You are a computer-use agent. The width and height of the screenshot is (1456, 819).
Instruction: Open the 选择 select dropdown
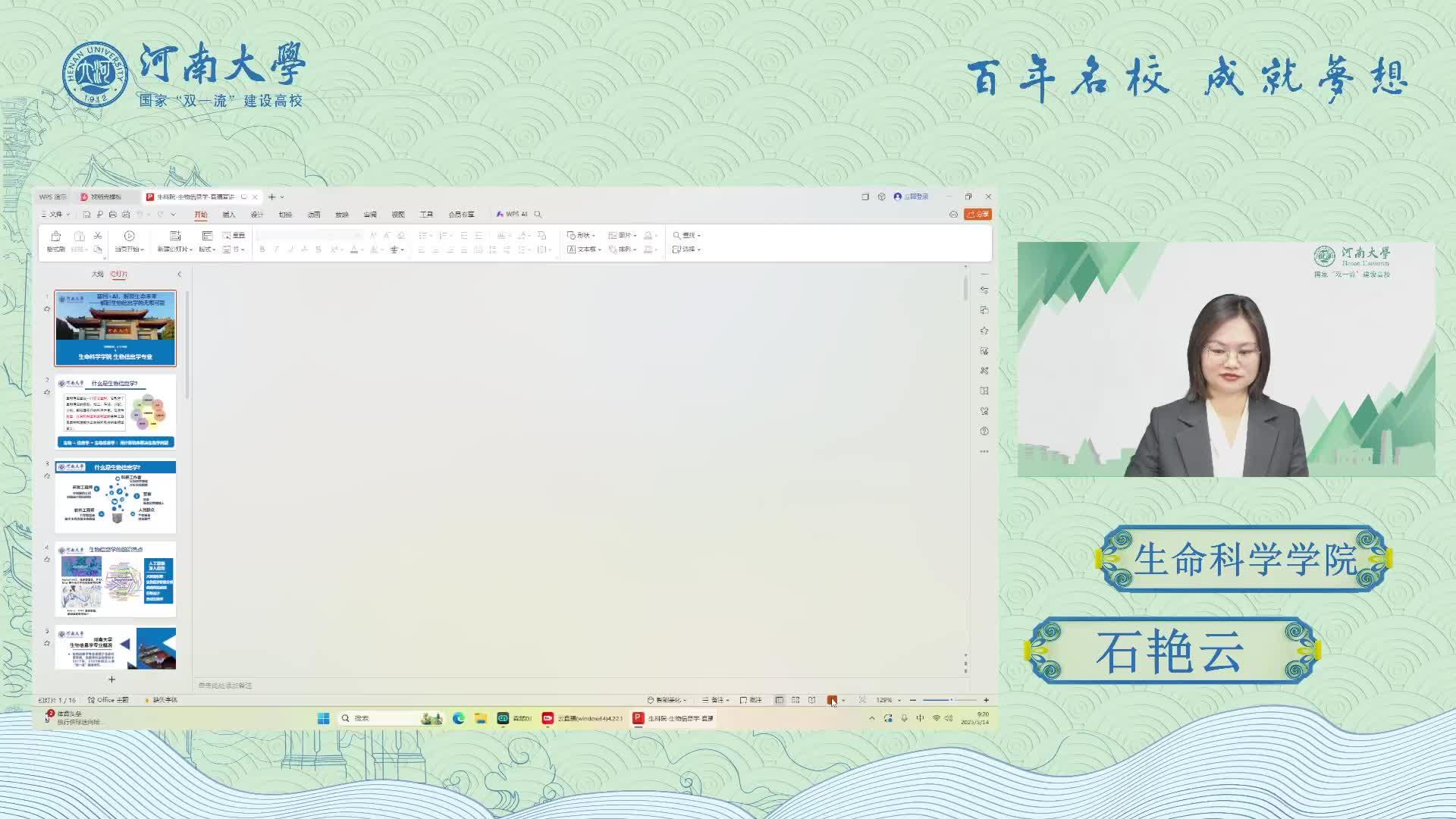point(687,249)
